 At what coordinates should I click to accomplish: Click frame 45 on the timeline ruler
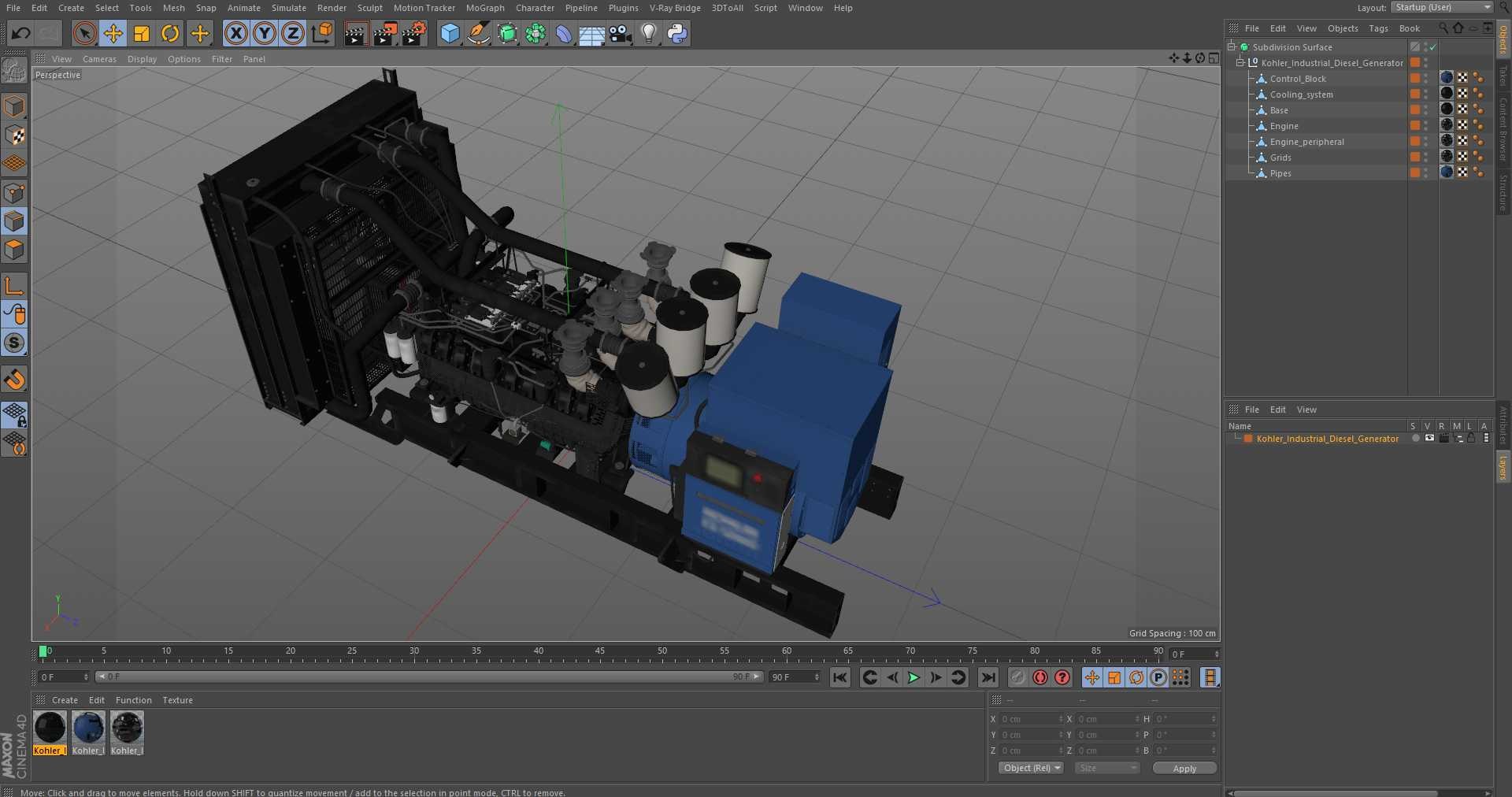pos(600,651)
